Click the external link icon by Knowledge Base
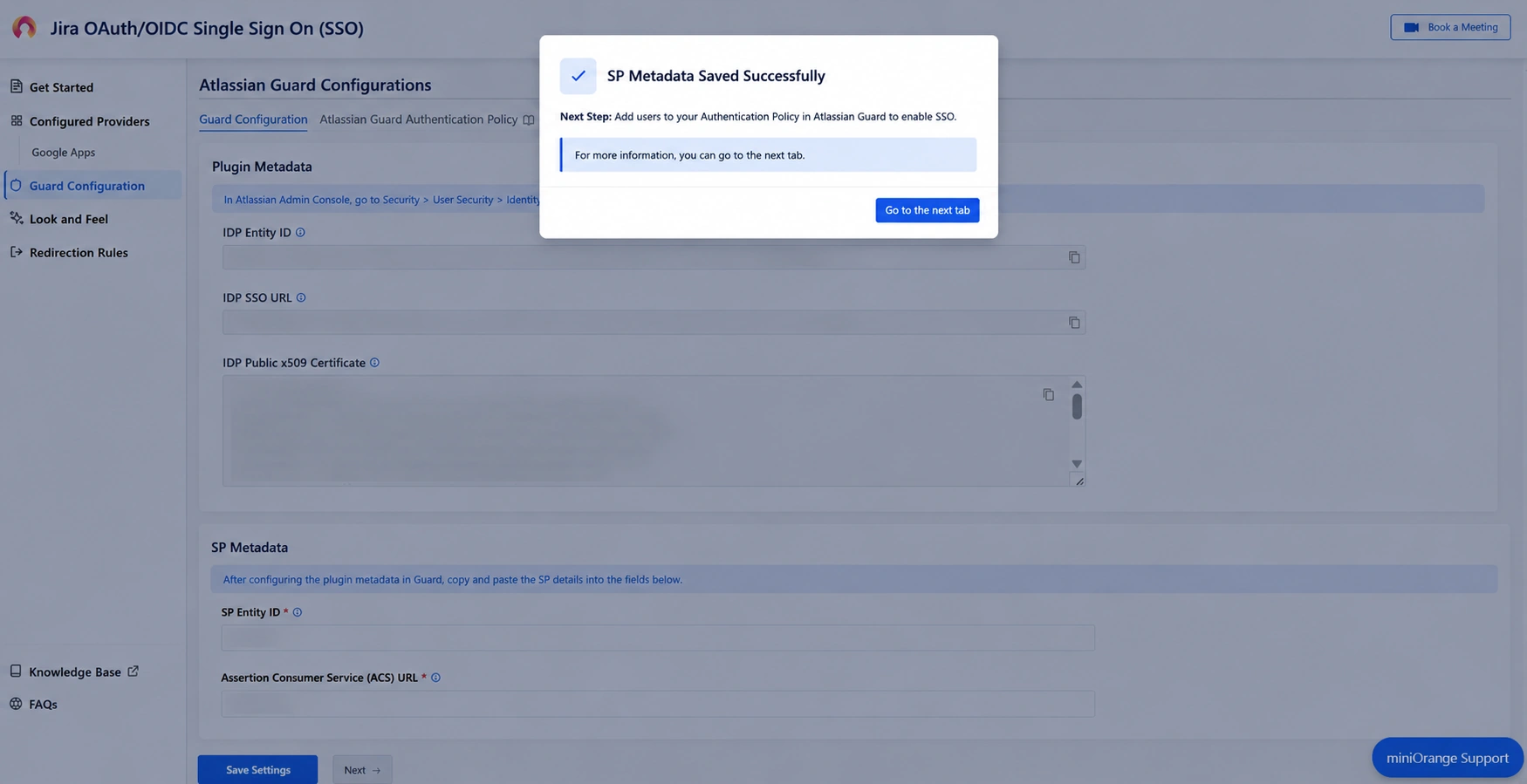 (133, 672)
